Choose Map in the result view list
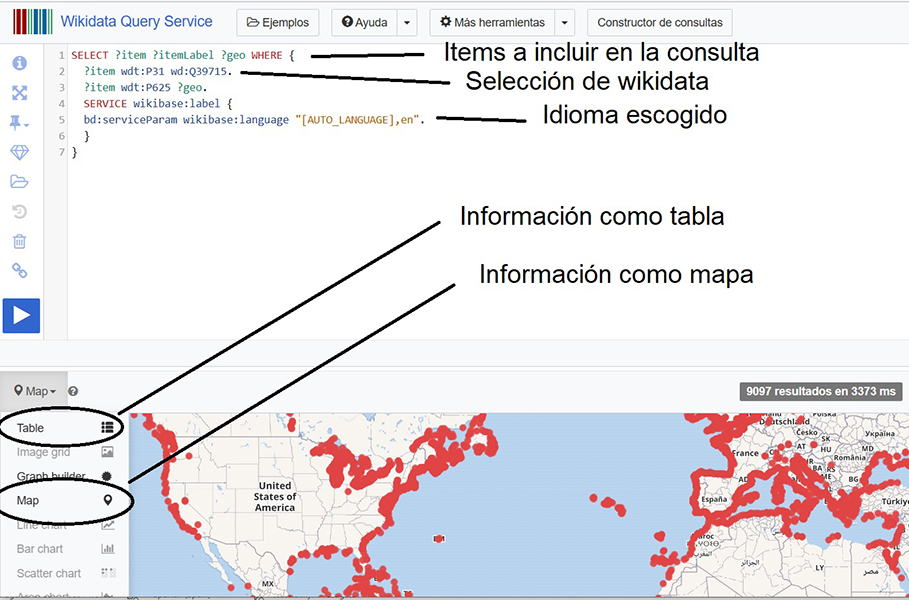 click(28, 500)
